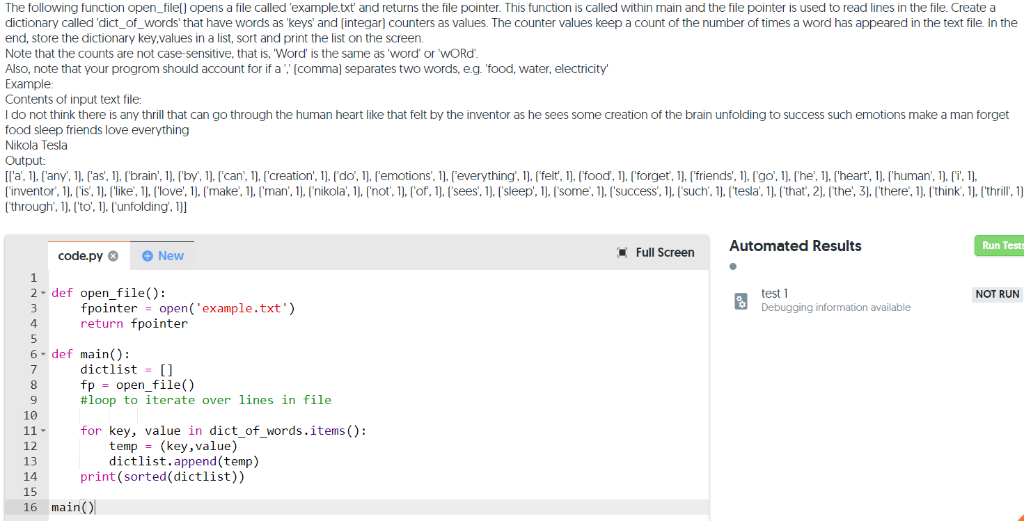Image resolution: width=1024 pixels, height=521 pixels.
Task: Click the 'Automated Results' heading
Action: (x=795, y=246)
